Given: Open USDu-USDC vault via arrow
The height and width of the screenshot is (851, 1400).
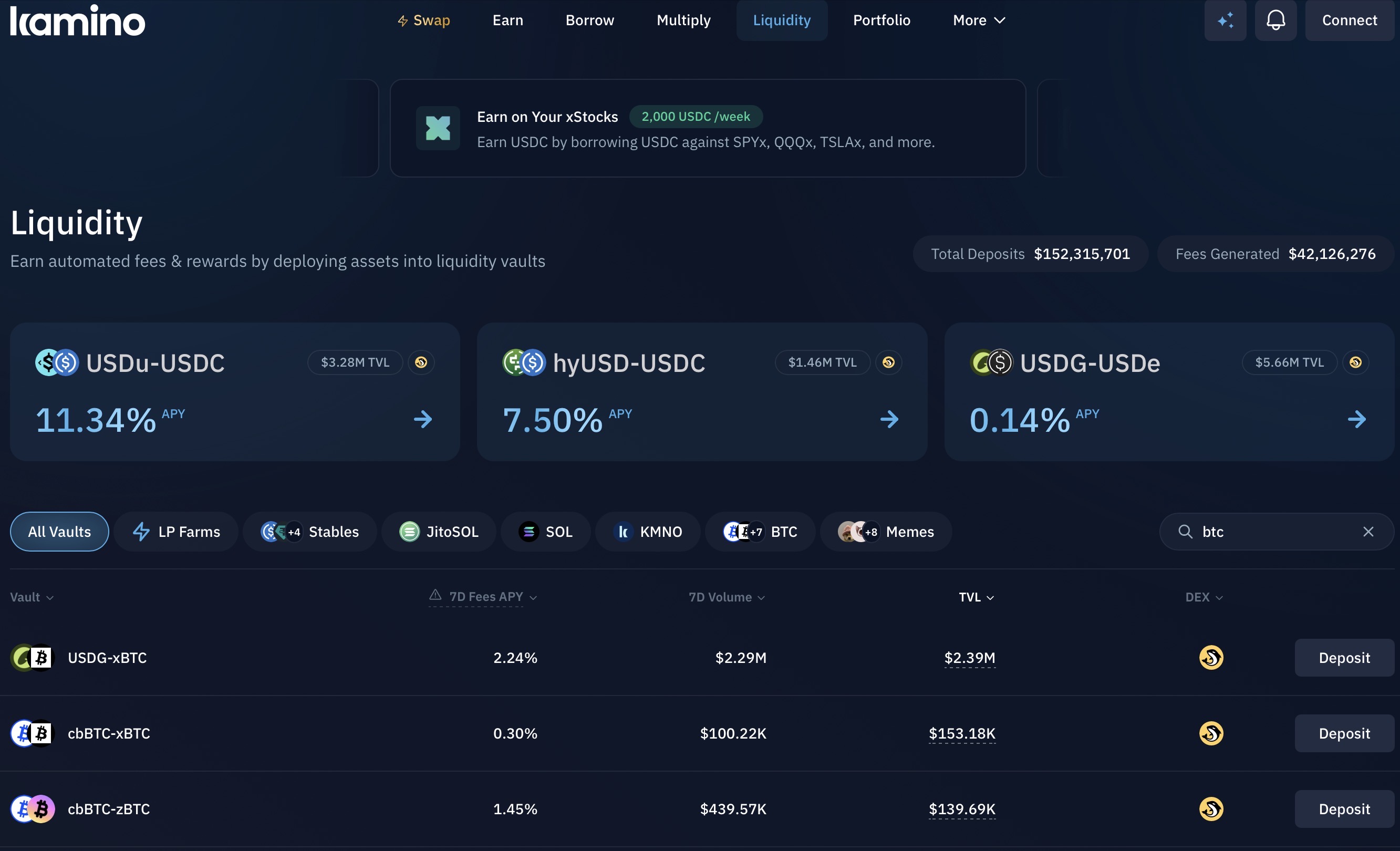Looking at the screenshot, I should [x=423, y=420].
